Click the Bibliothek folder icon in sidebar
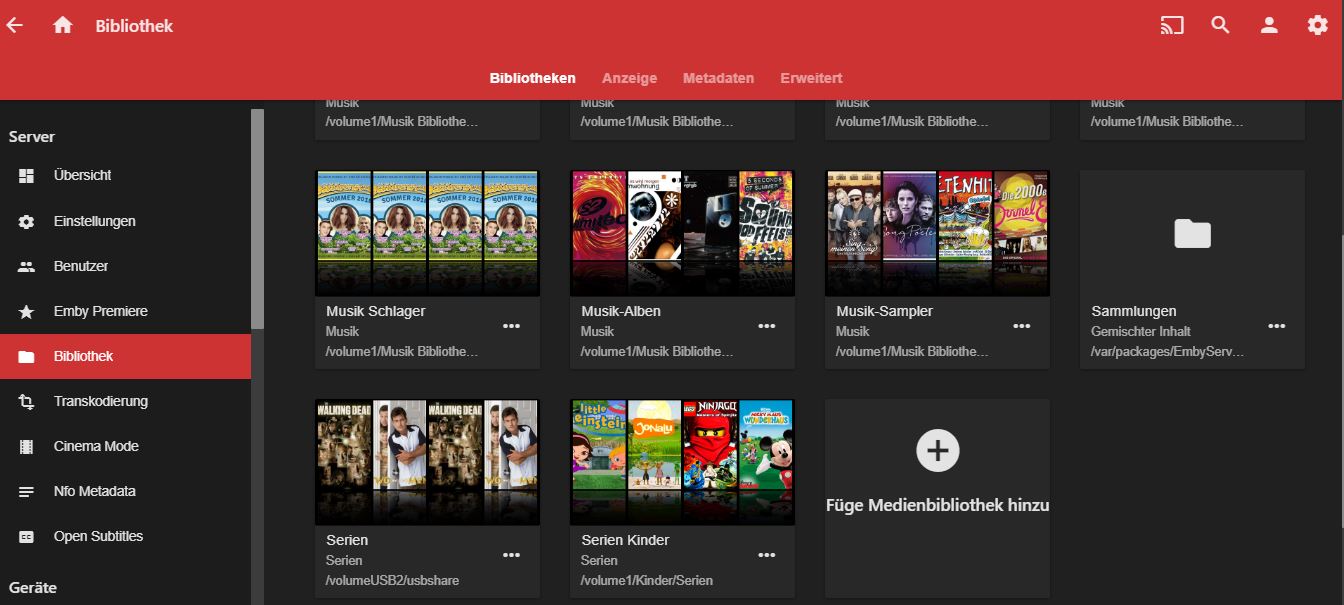Viewport: 1344px width, 605px height. click(27, 357)
